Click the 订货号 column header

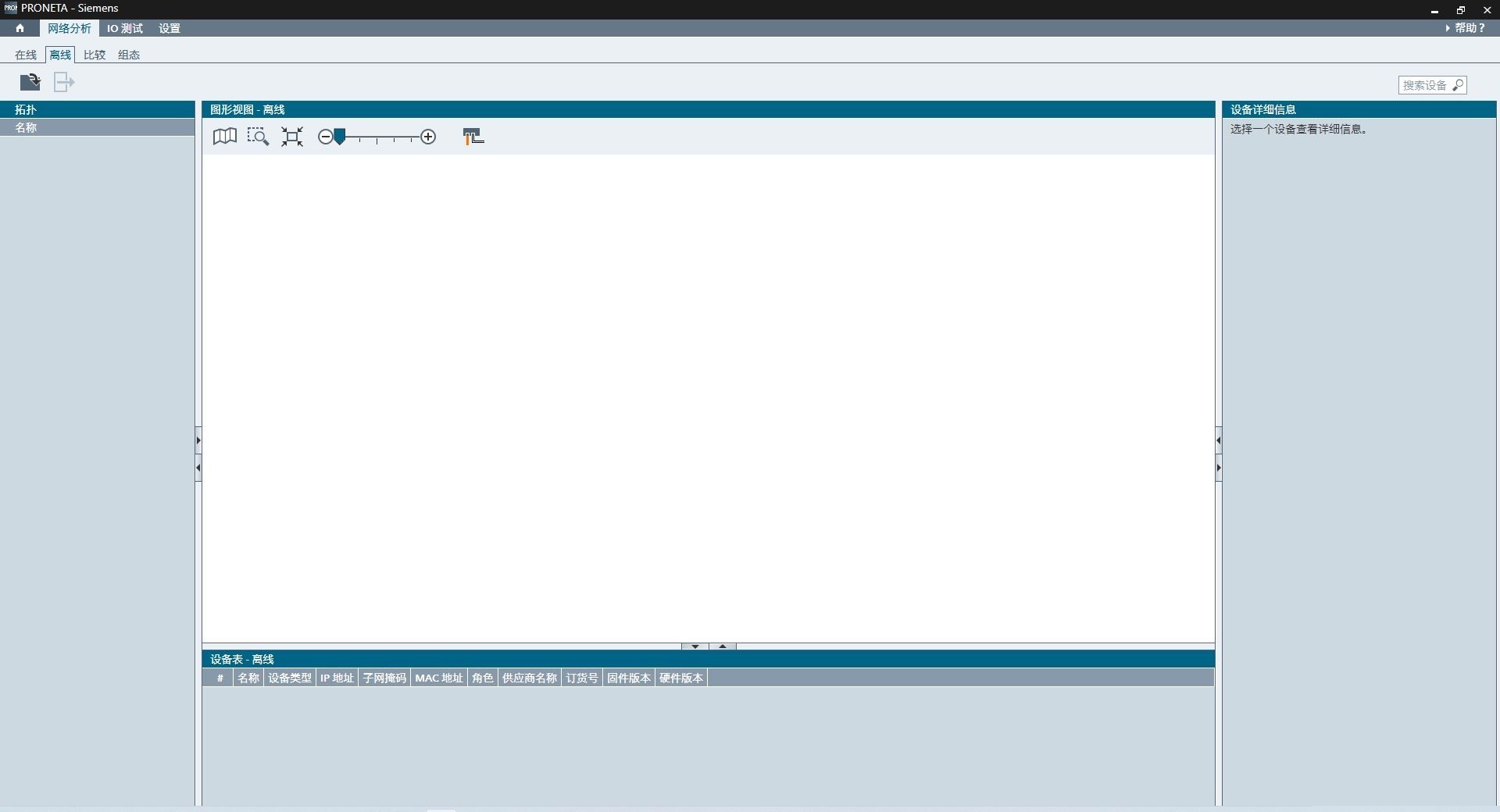(x=582, y=678)
